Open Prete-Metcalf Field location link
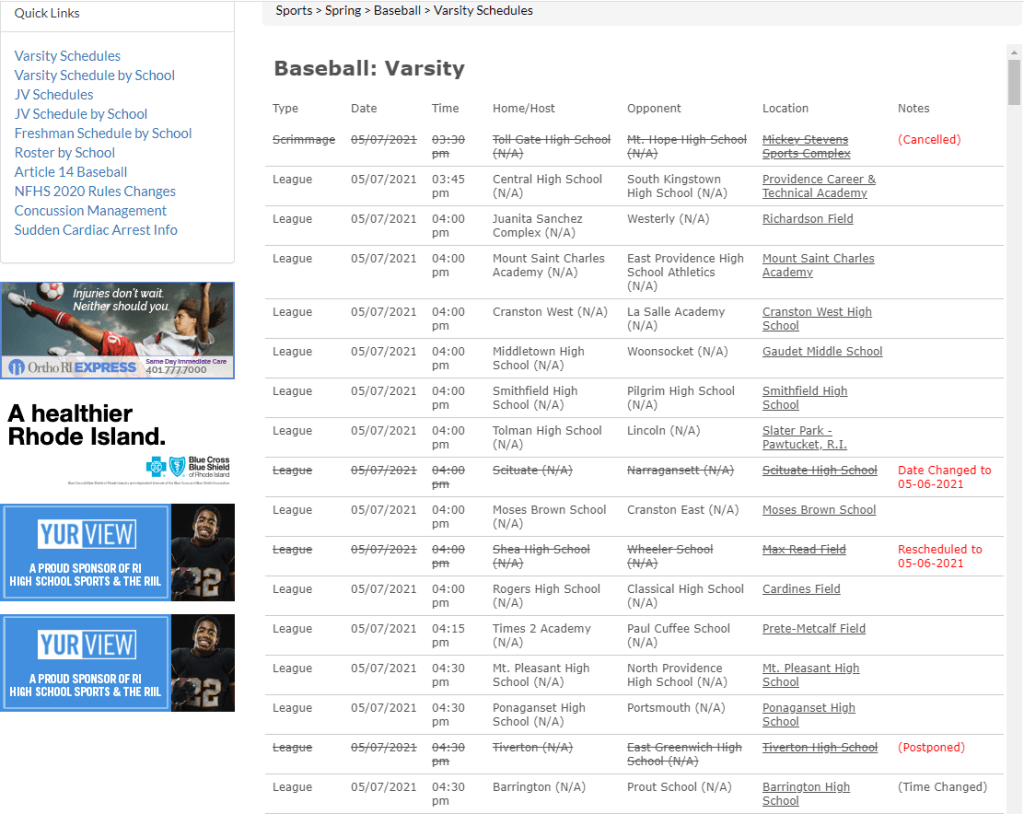 (814, 629)
